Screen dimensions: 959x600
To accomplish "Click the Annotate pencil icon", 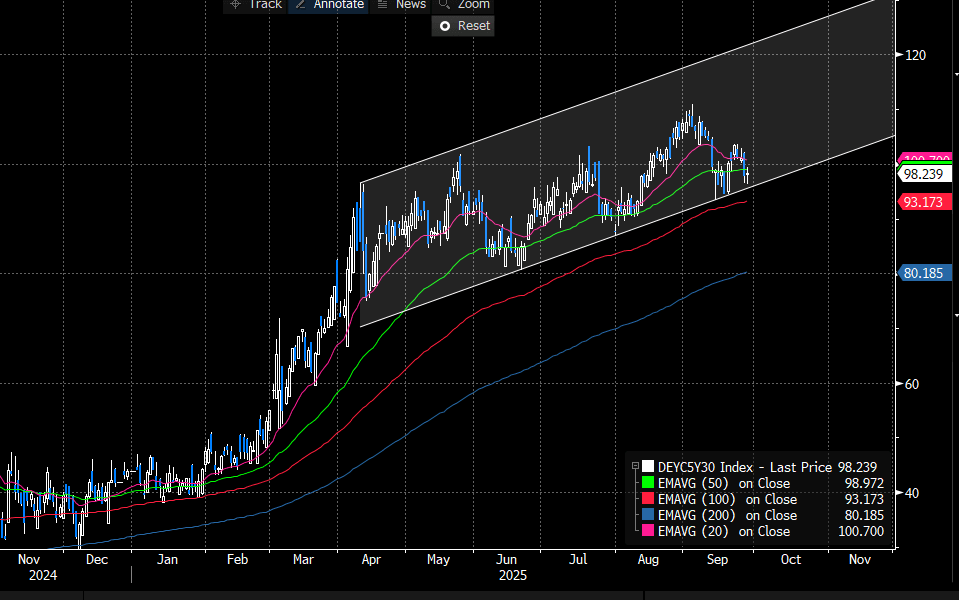I will (x=300, y=4).
